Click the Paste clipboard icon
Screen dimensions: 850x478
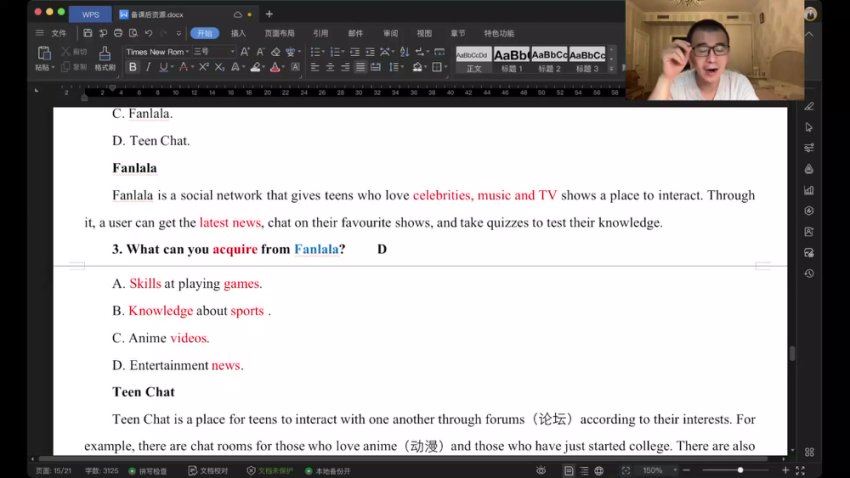(x=44, y=53)
